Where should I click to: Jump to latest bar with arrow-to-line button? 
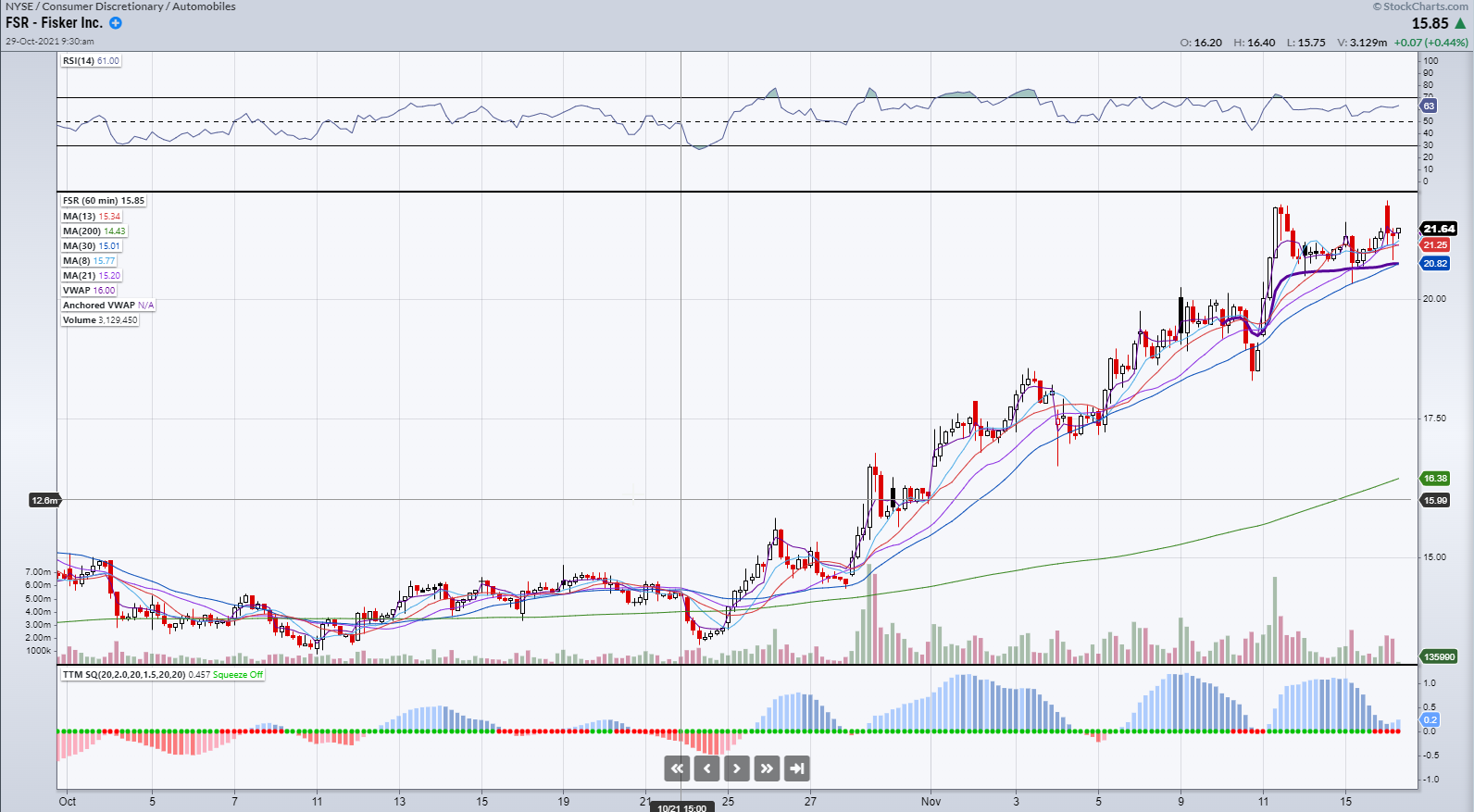(796, 768)
